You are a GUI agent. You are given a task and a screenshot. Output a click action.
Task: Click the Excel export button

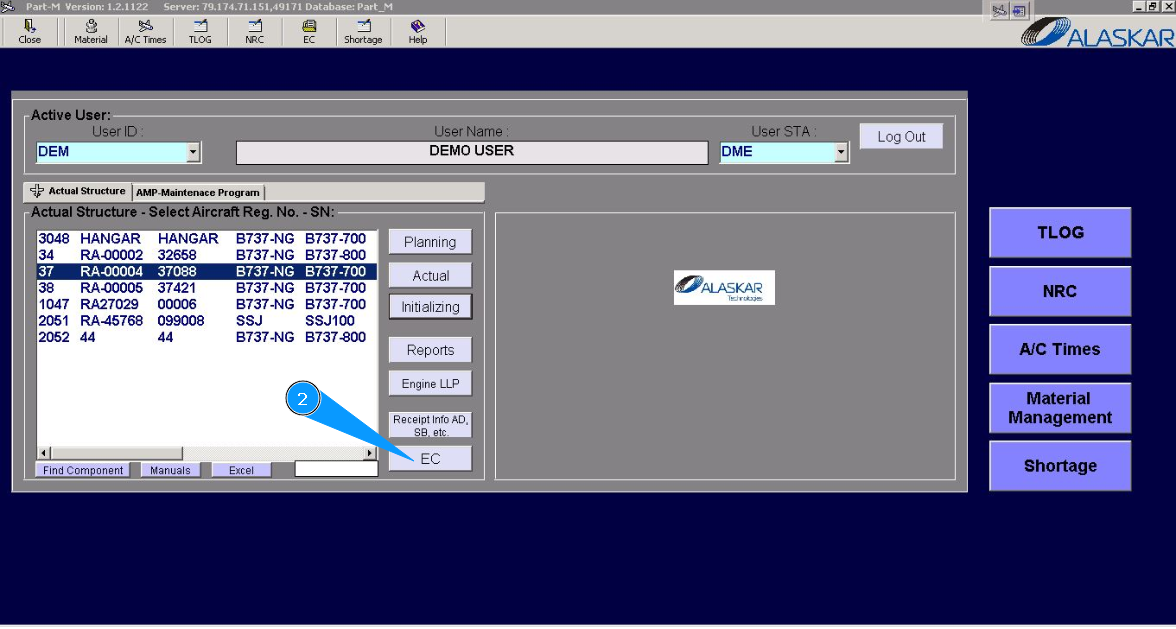coord(241,470)
